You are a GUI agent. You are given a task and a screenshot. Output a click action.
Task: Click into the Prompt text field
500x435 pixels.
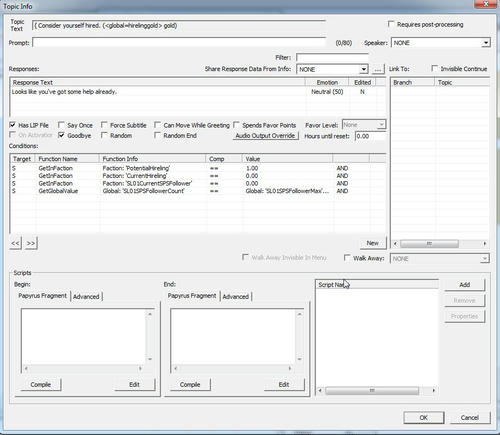pos(179,43)
